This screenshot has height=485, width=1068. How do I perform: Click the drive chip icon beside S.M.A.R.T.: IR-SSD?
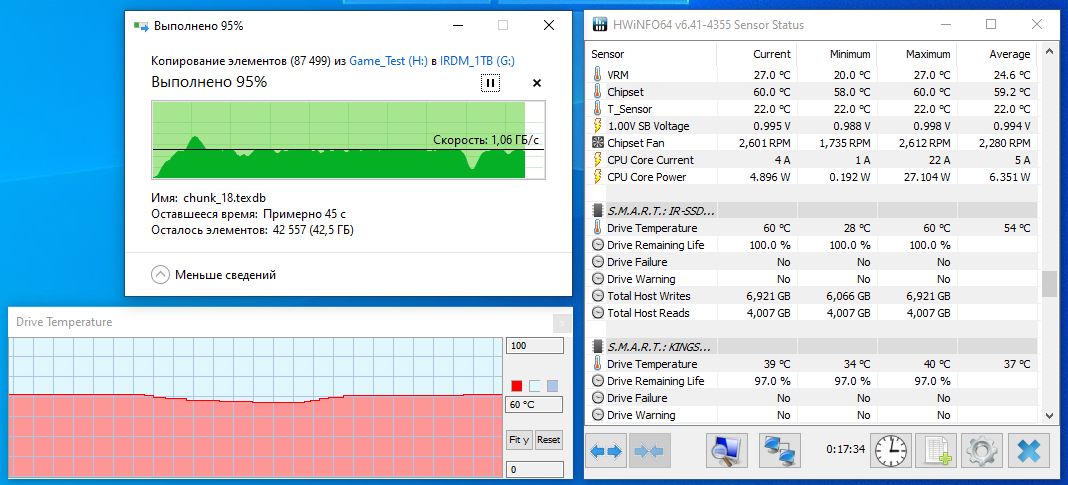click(x=597, y=210)
